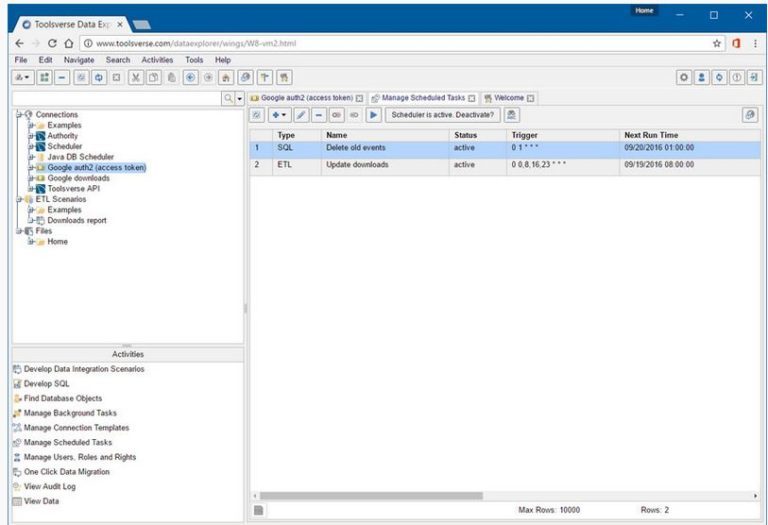The height and width of the screenshot is (525, 768).
Task: Open Manage Users, Roles and Rights activity
Action: 80,457
